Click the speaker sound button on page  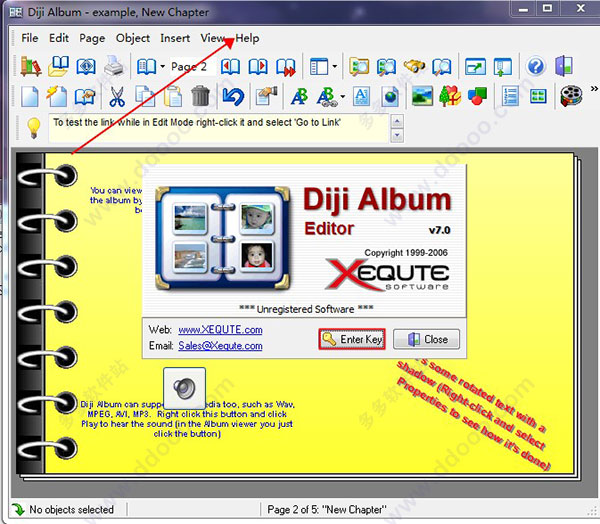tap(184, 388)
